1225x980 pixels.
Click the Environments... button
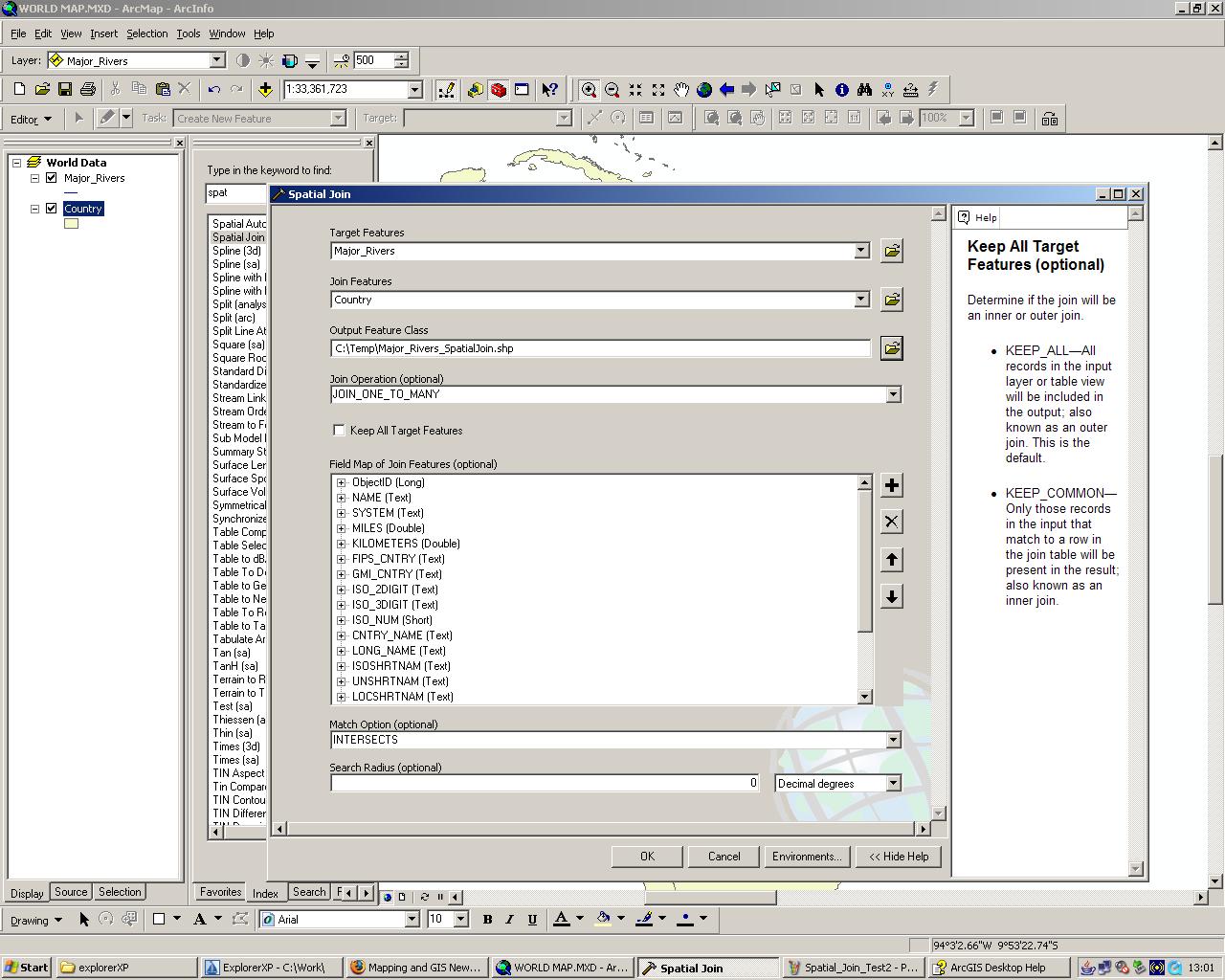click(x=807, y=857)
